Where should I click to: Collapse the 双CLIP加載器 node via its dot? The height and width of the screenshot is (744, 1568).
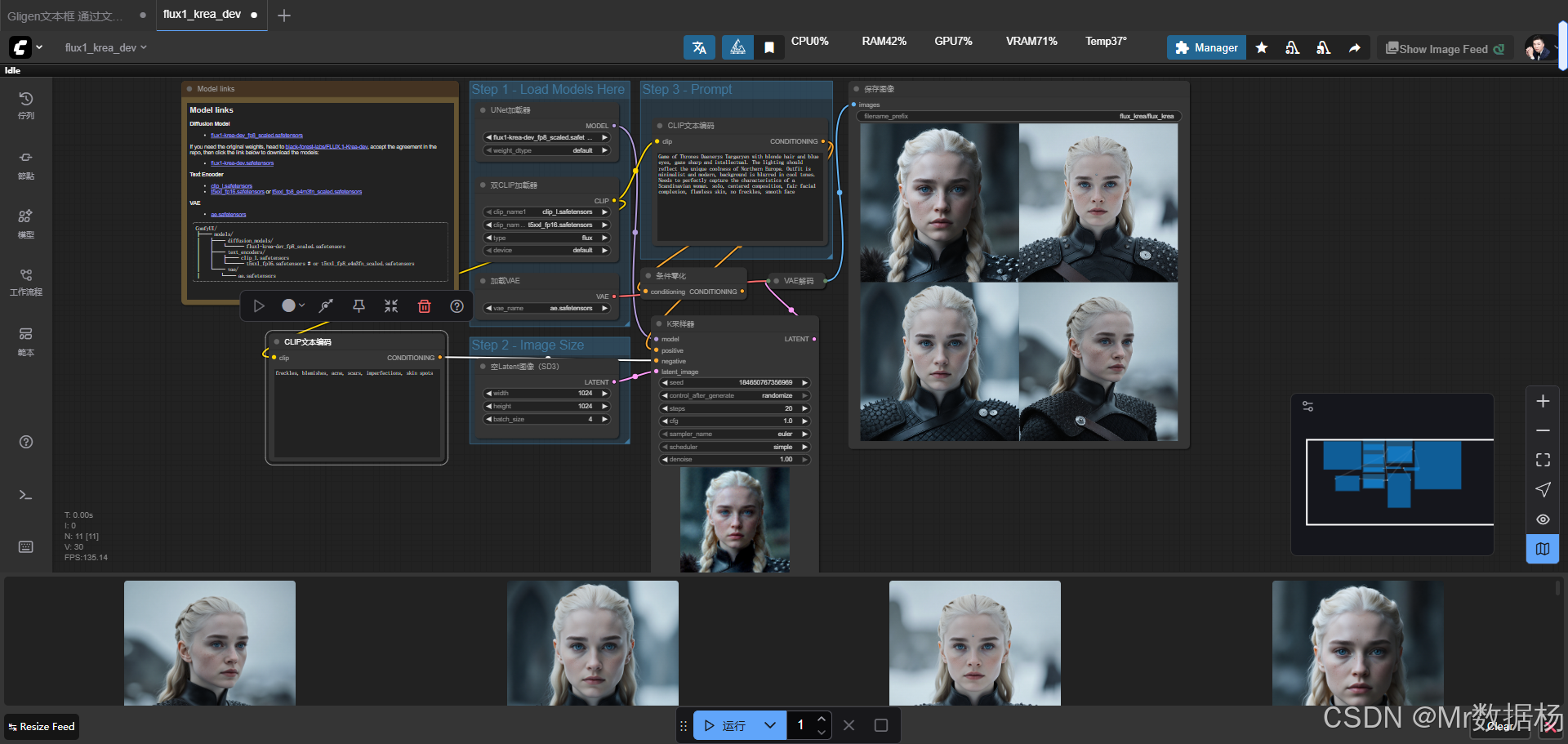tap(483, 185)
